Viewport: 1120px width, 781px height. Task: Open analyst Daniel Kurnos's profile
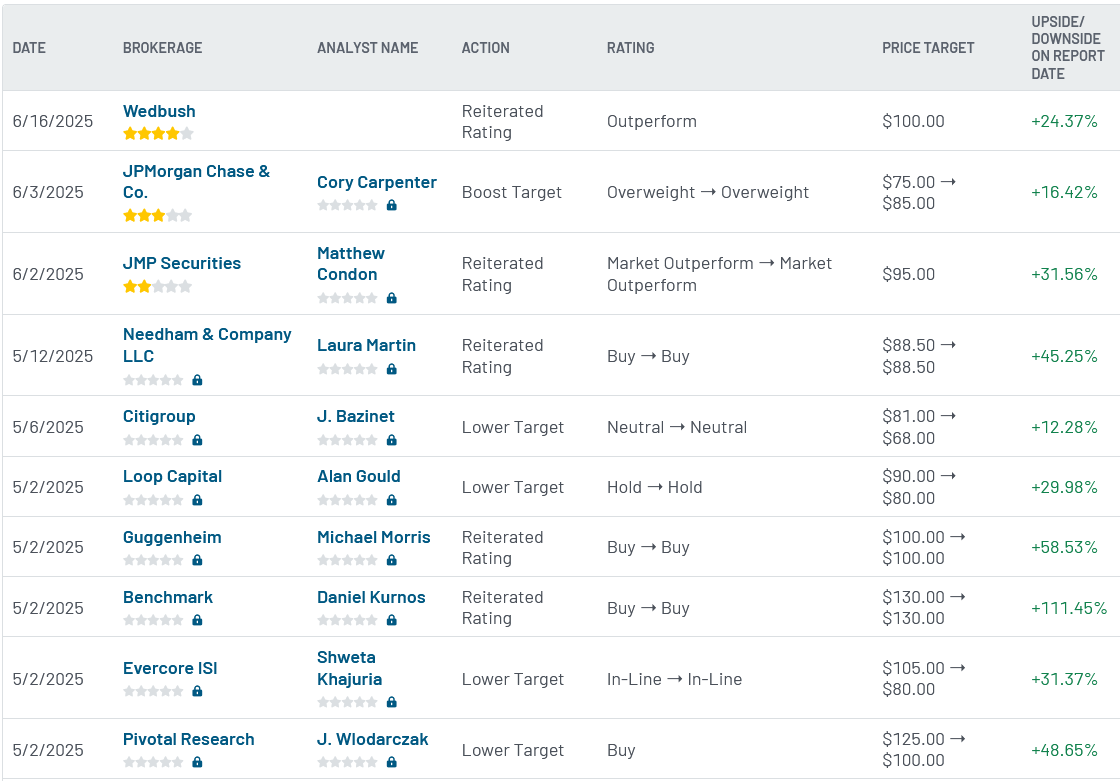(x=371, y=597)
